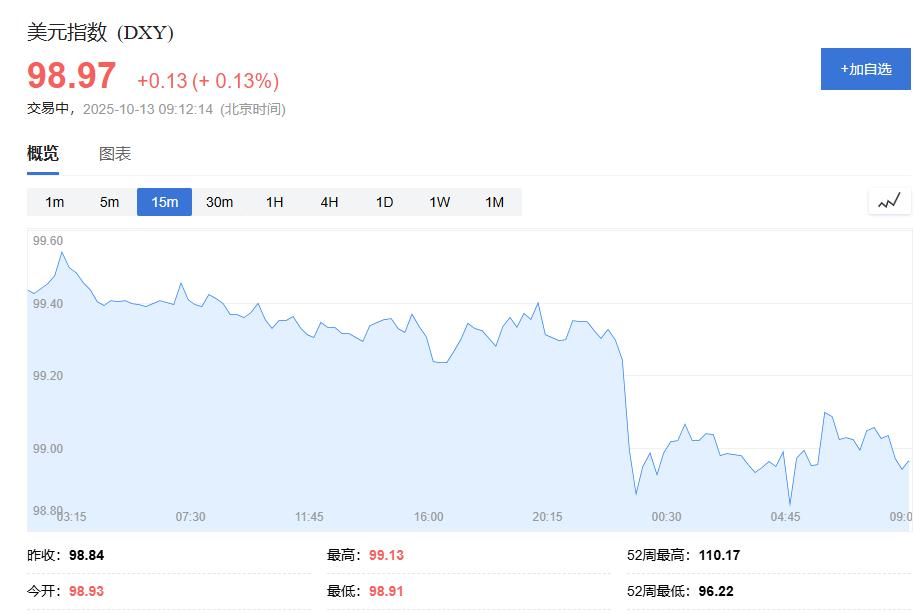Select the 5m candle interval

109,201
